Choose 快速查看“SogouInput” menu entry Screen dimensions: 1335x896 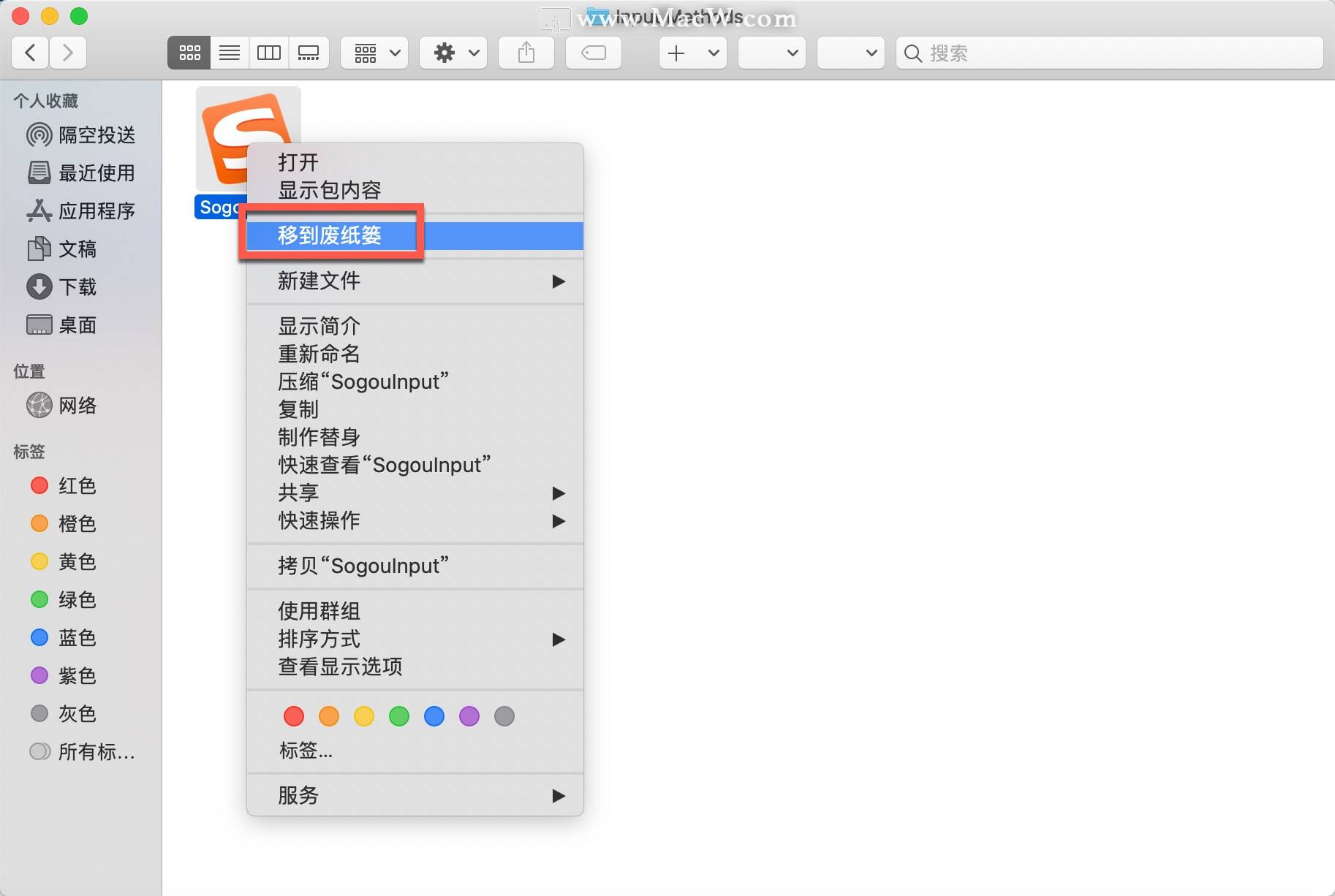point(415,465)
